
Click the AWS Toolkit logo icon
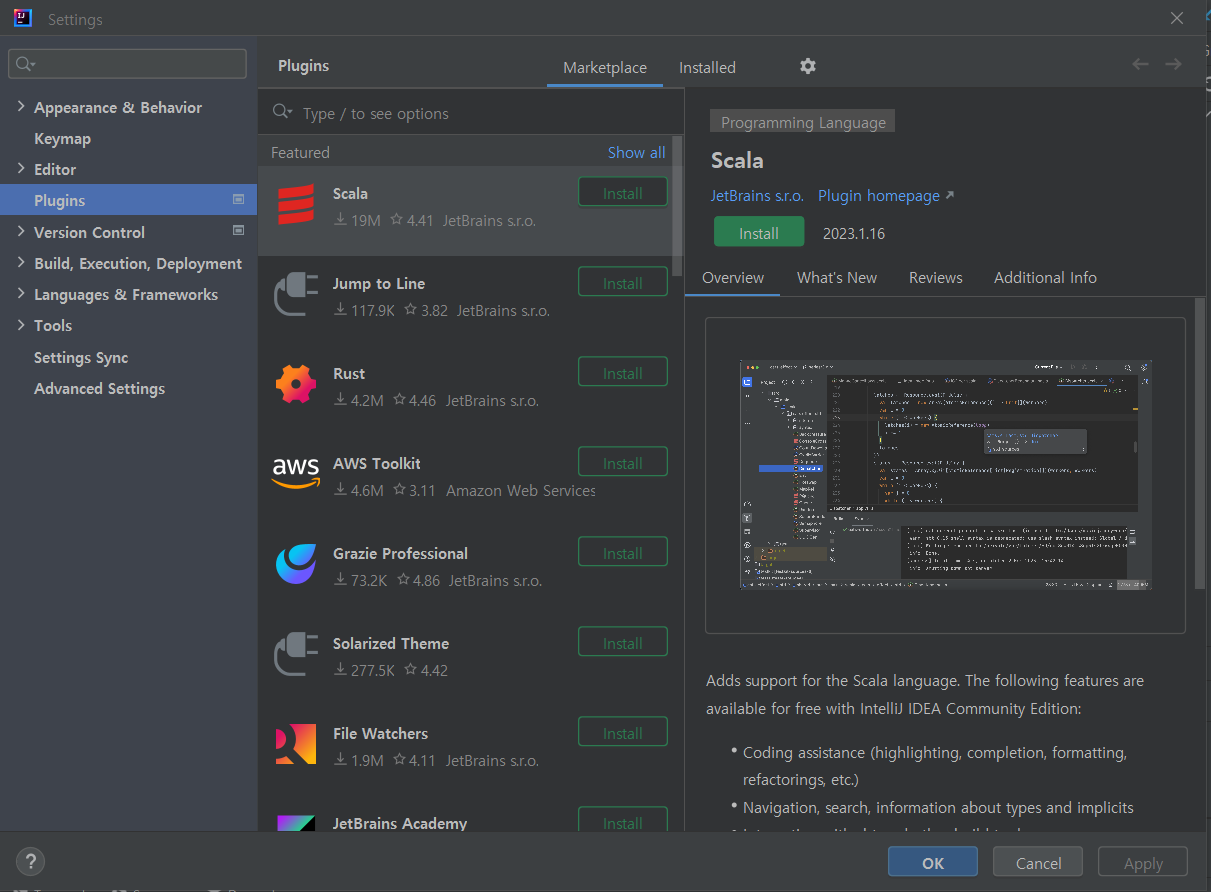click(295, 472)
